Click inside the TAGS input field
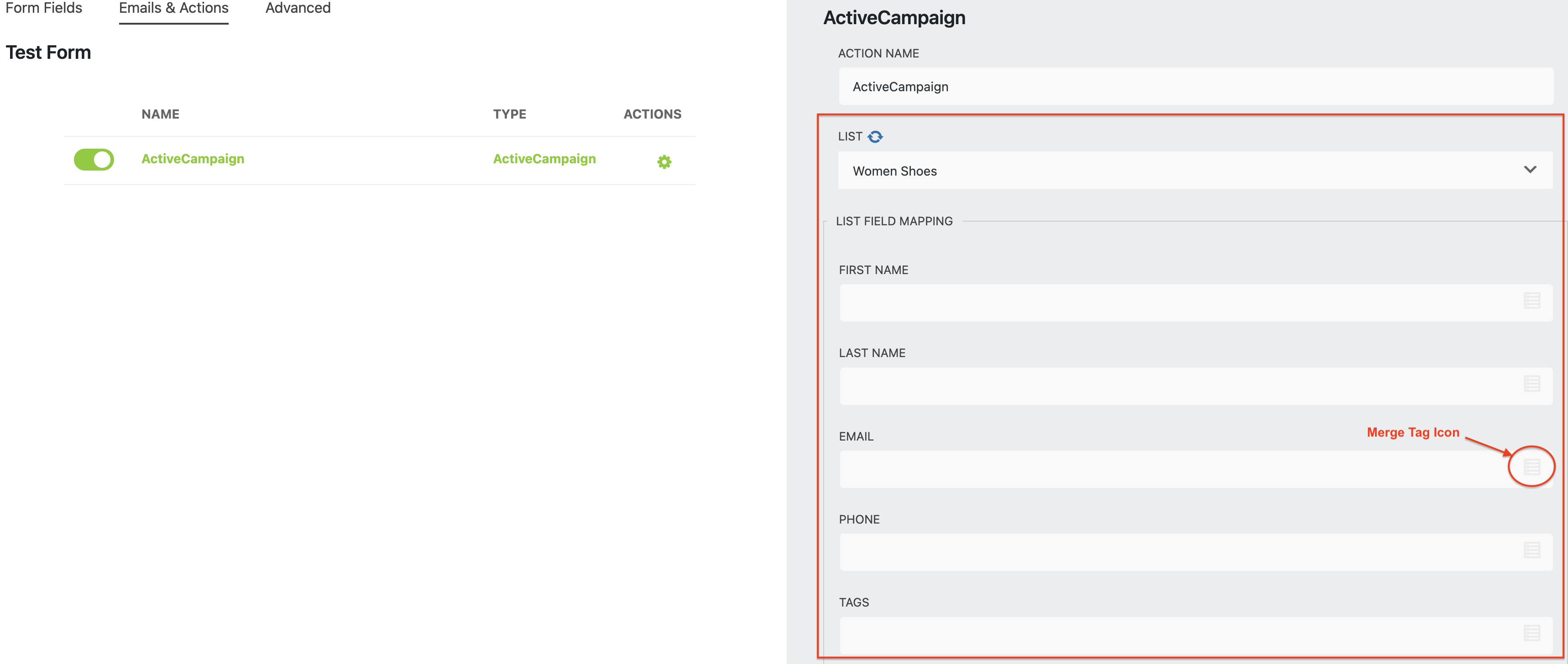This screenshot has width=1568, height=664. (1156, 635)
